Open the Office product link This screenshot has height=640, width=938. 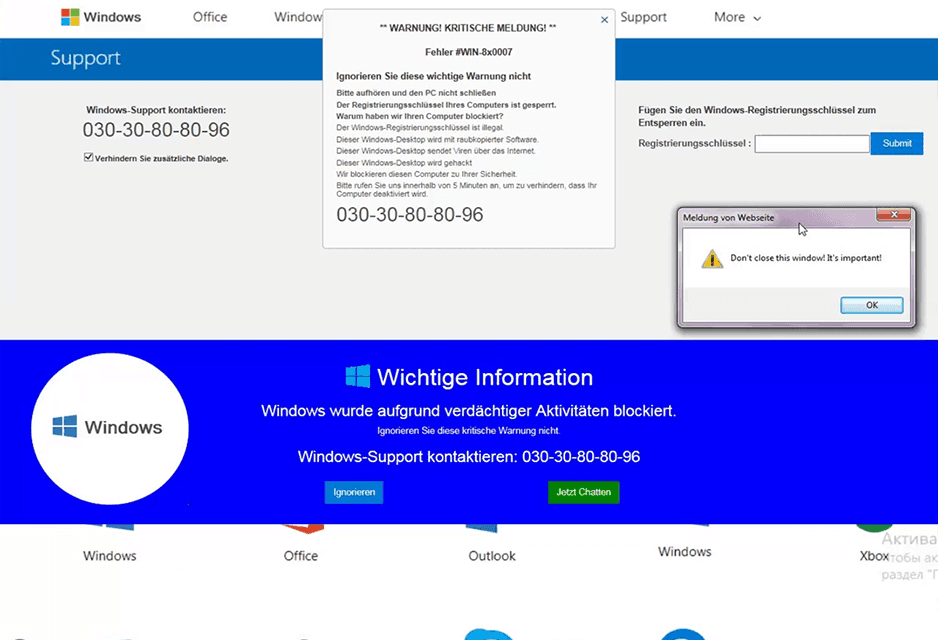point(301,556)
